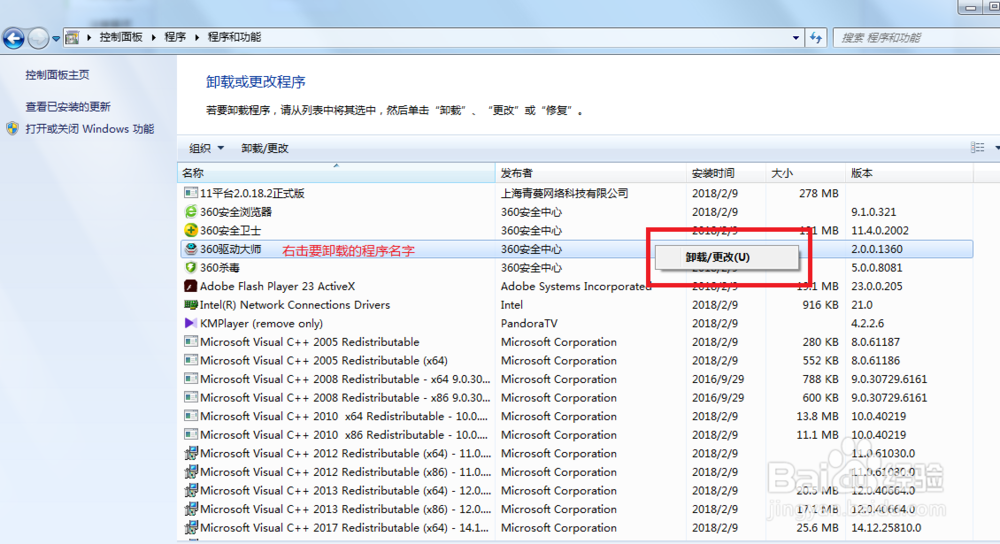Click the 搜索 程序和功能 search field
The image size is (1000, 544).
click(916, 38)
